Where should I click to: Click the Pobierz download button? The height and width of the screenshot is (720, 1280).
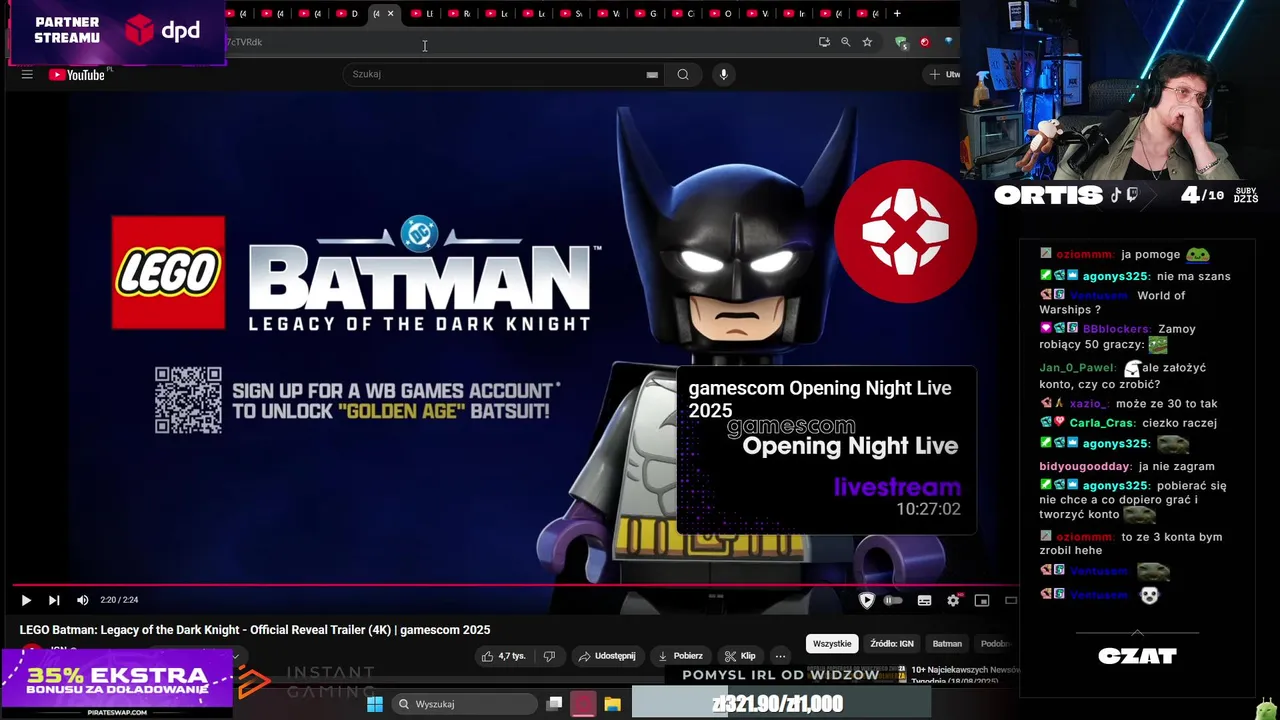coord(680,656)
